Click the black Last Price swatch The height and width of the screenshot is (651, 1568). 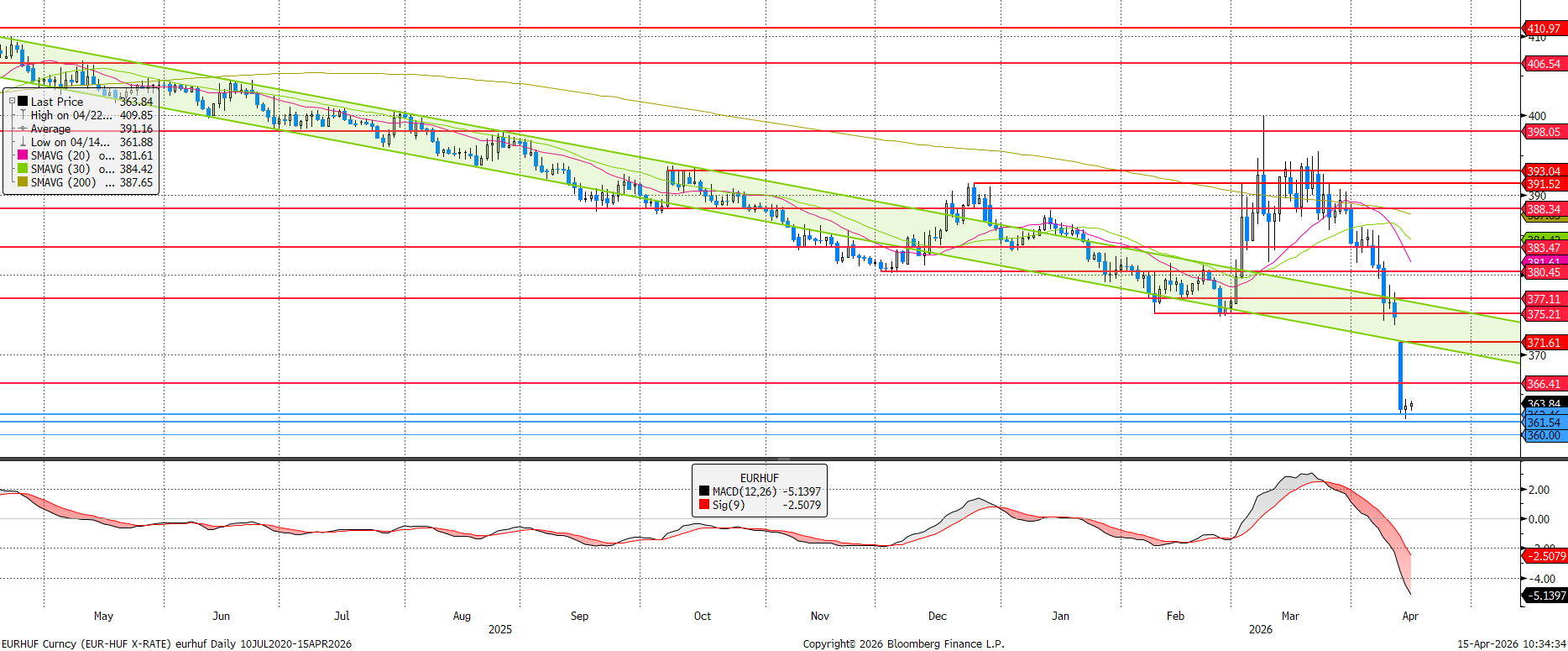[23, 101]
